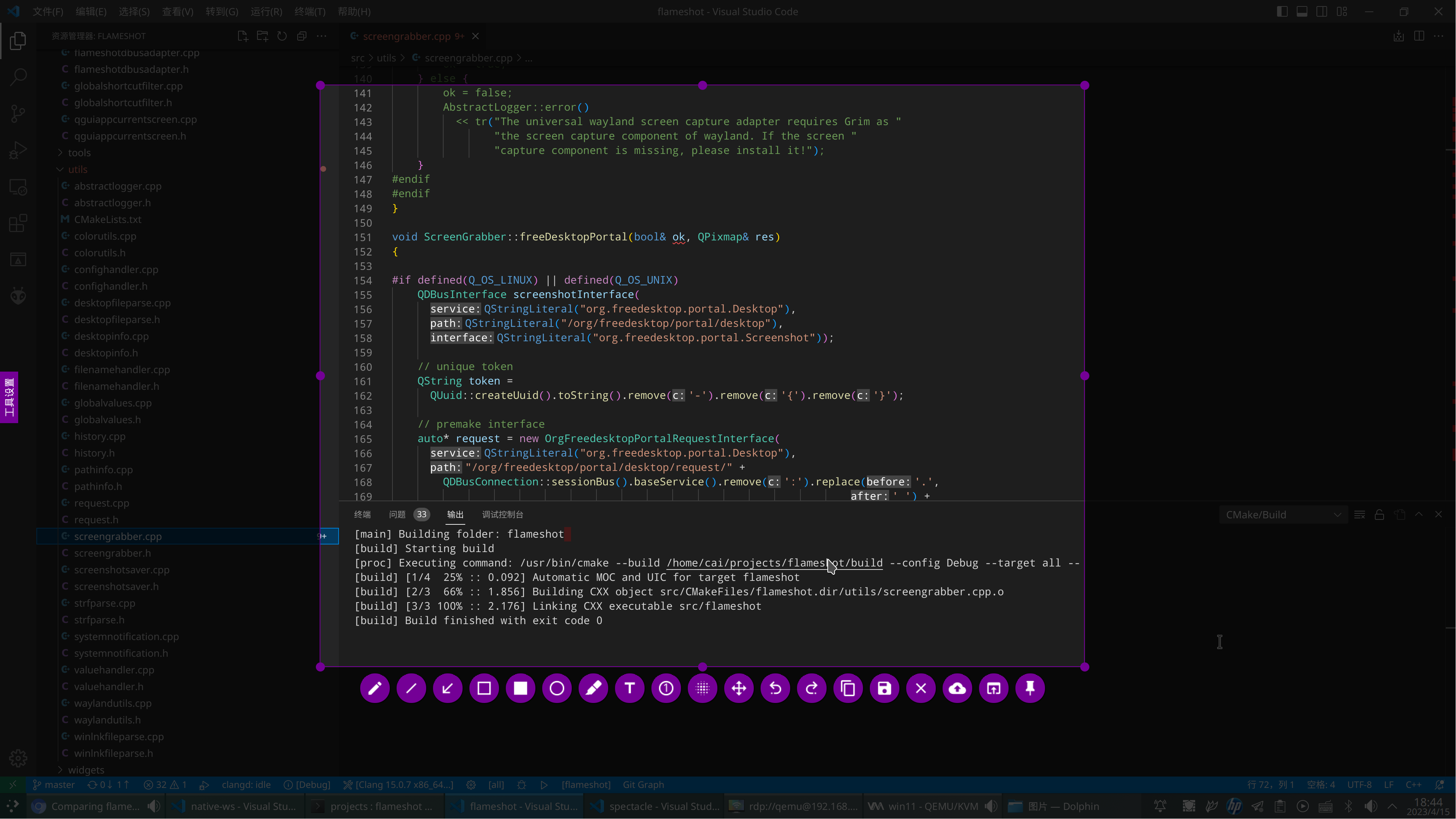1456x819 pixels.
Task: Select the marker highlighter tool
Action: pyautogui.click(x=593, y=689)
